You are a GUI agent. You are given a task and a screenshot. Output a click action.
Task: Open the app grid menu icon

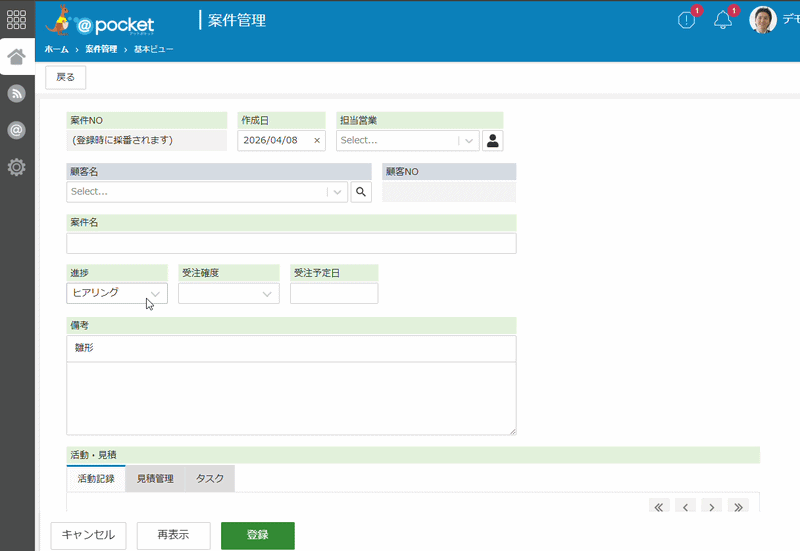[x=16, y=19]
